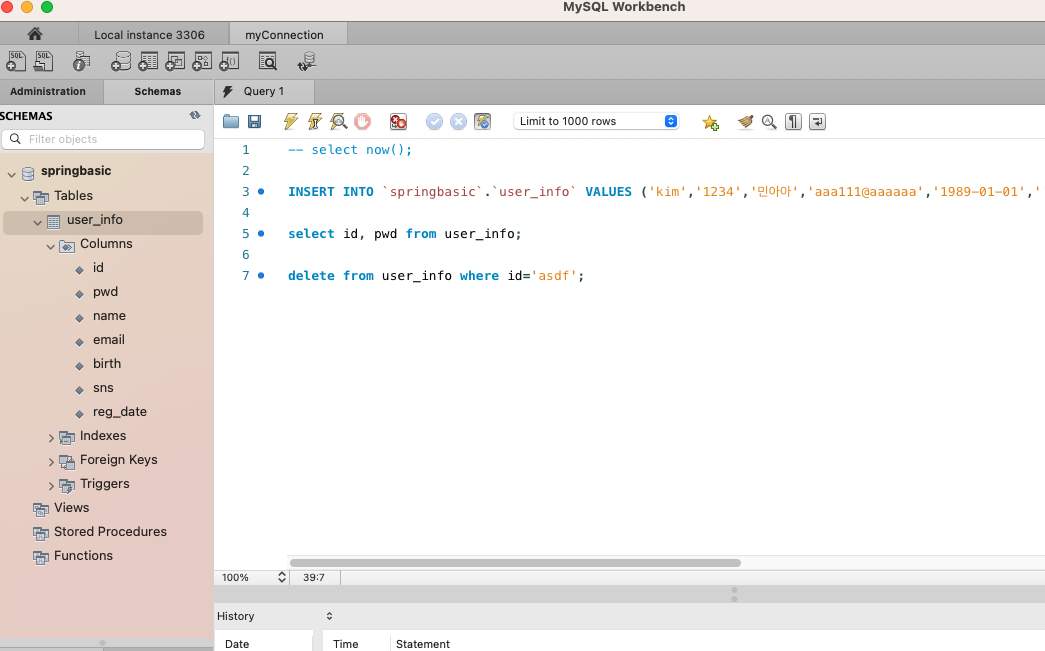The image size is (1045, 651).
Task: Click the horizontal editor scrollbar
Action: [515, 563]
